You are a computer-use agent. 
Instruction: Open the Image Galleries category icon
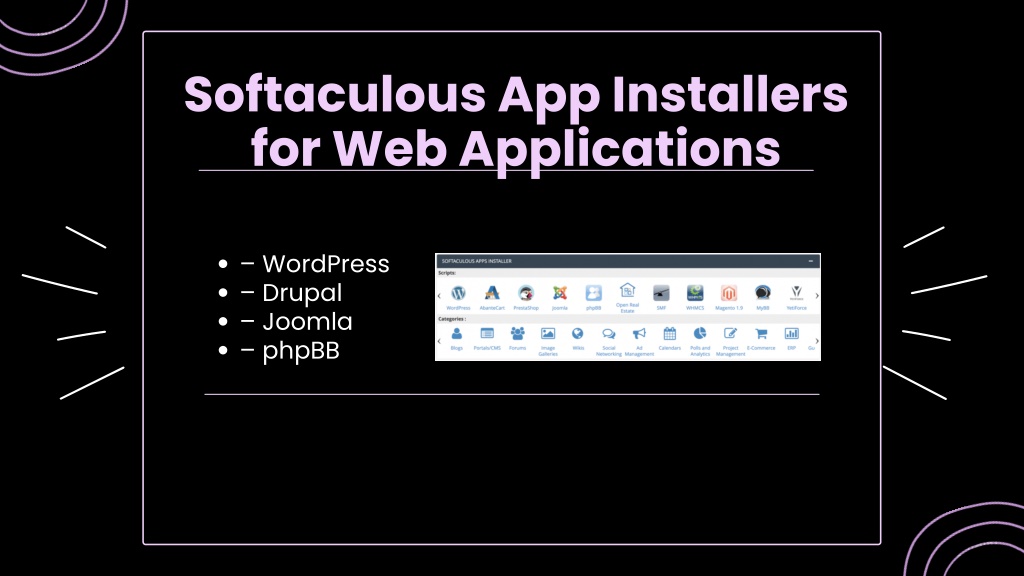548,334
